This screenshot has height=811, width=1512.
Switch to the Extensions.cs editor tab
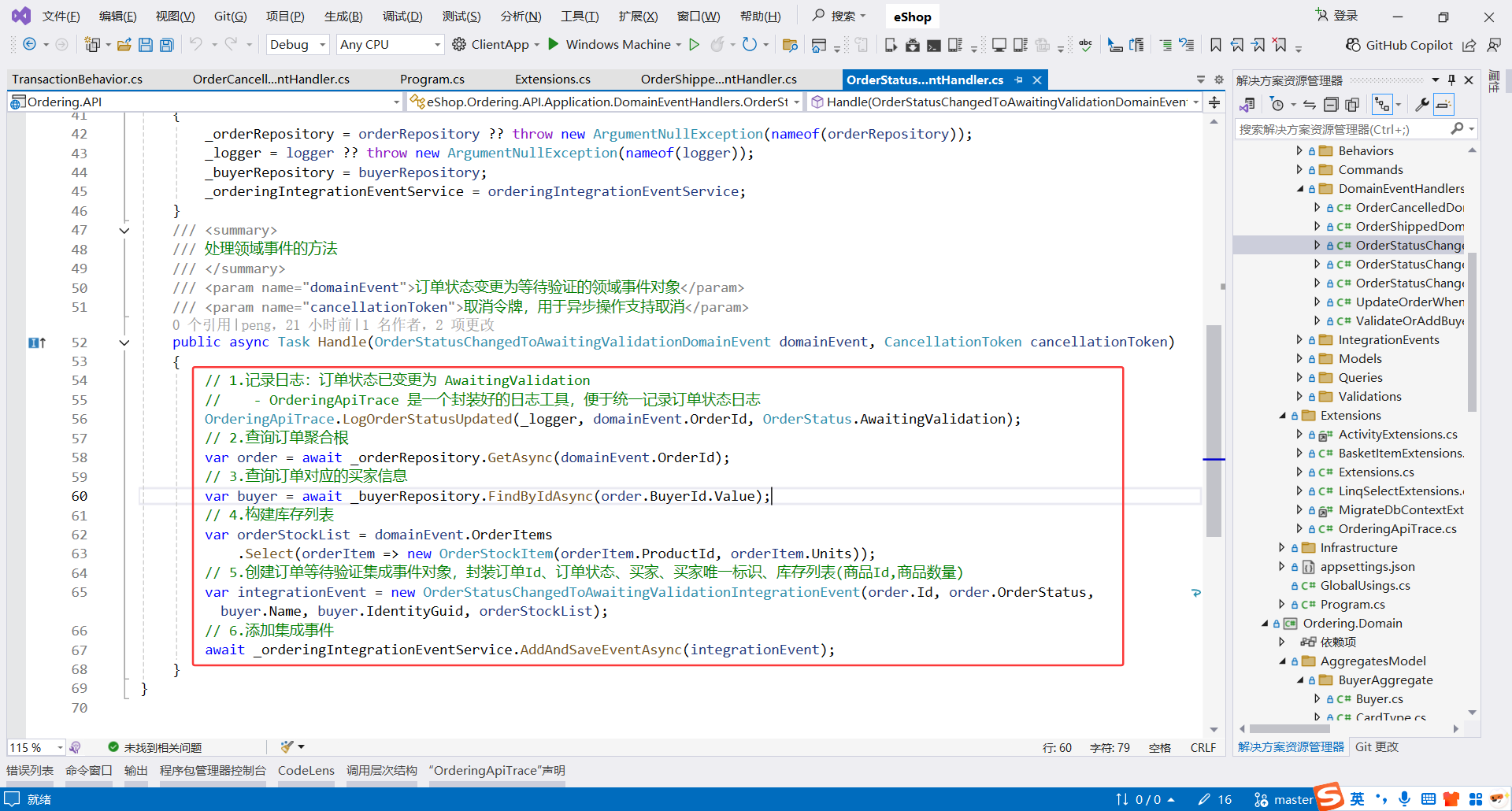[553, 80]
